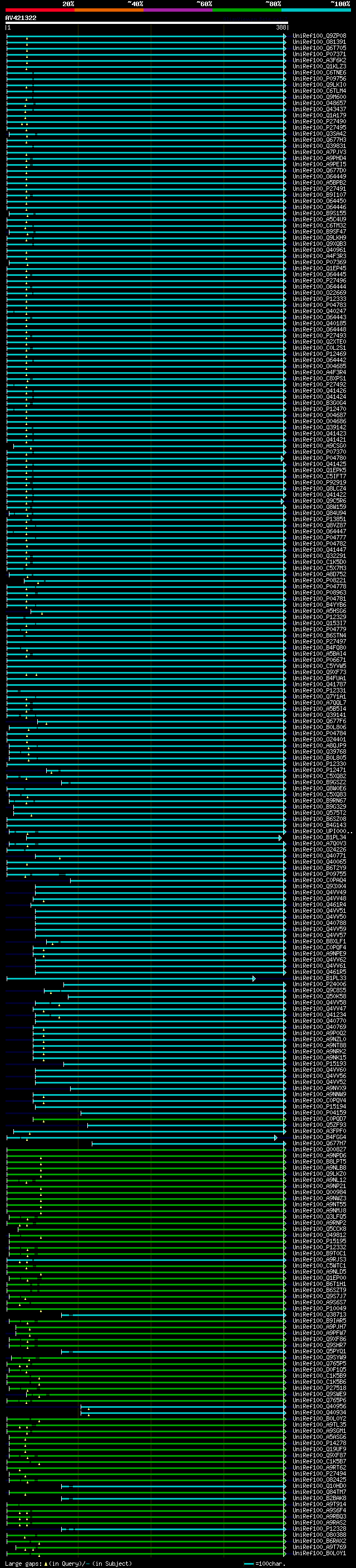Select the UniRef100_Q1A179 label
Screen dimensions: 356x1568
tap(319, 115)
